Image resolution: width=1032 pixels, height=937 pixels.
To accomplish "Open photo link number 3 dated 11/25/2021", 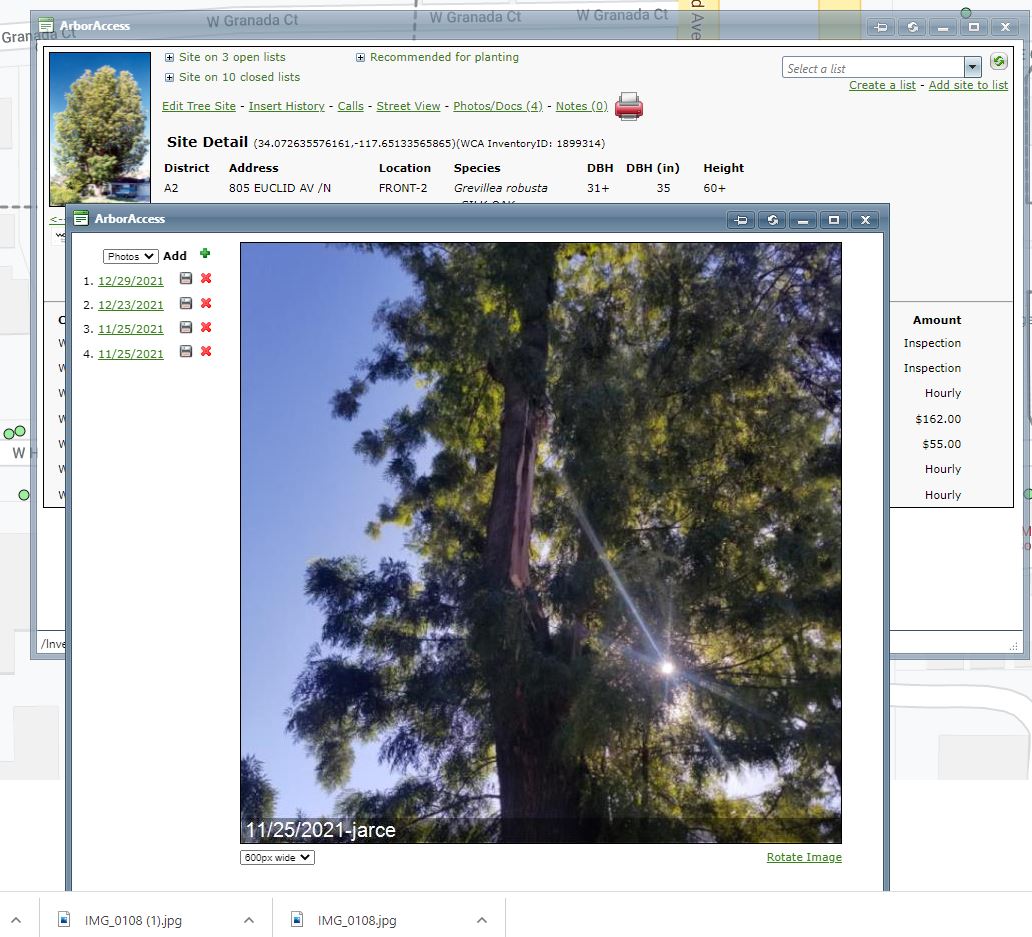I will tap(130, 329).
